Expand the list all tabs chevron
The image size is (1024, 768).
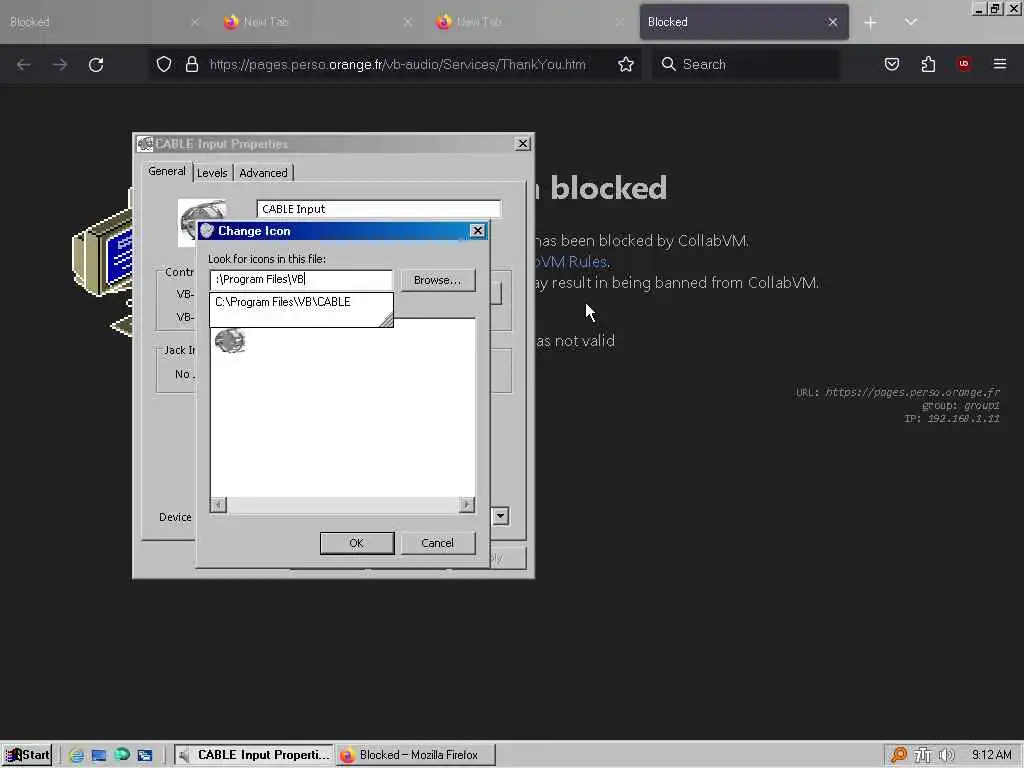[x=910, y=22]
